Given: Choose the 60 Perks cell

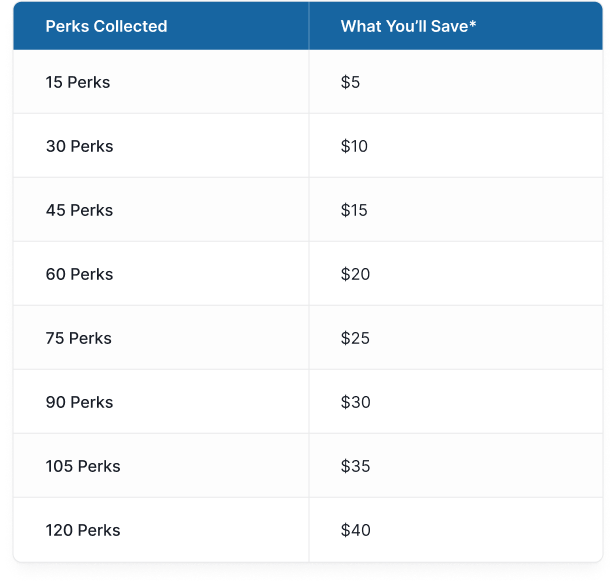Looking at the screenshot, I should (x=79, y=274).
